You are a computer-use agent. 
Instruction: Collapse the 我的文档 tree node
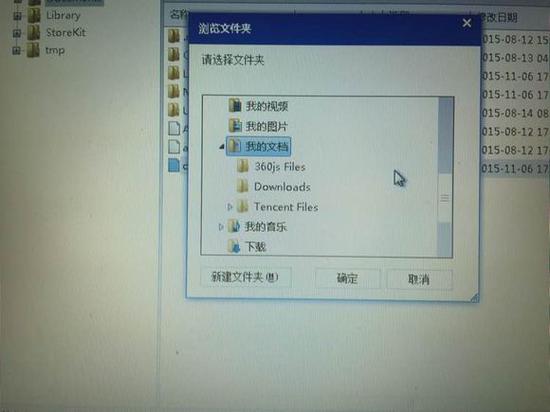tap(221, 147)
